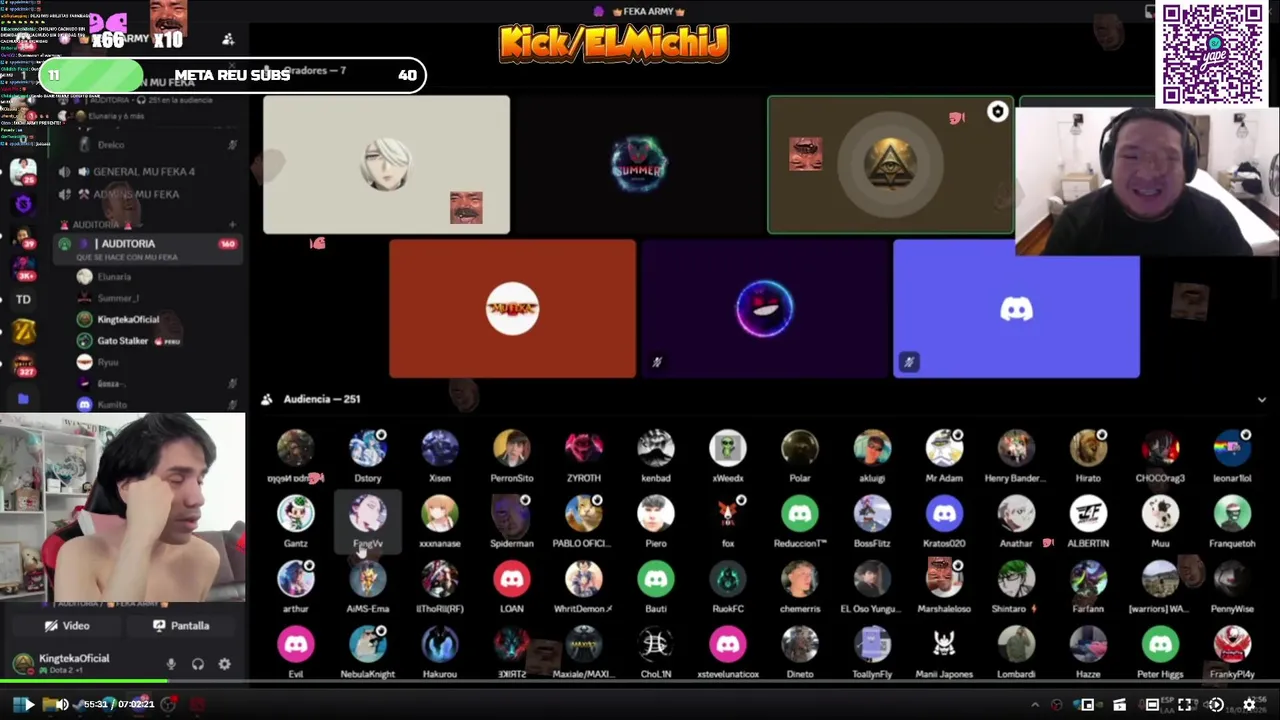Open GENERAL MU FEKA 4 voice channel
This screenshot has height=720, width=1280.
coord(144,171)
